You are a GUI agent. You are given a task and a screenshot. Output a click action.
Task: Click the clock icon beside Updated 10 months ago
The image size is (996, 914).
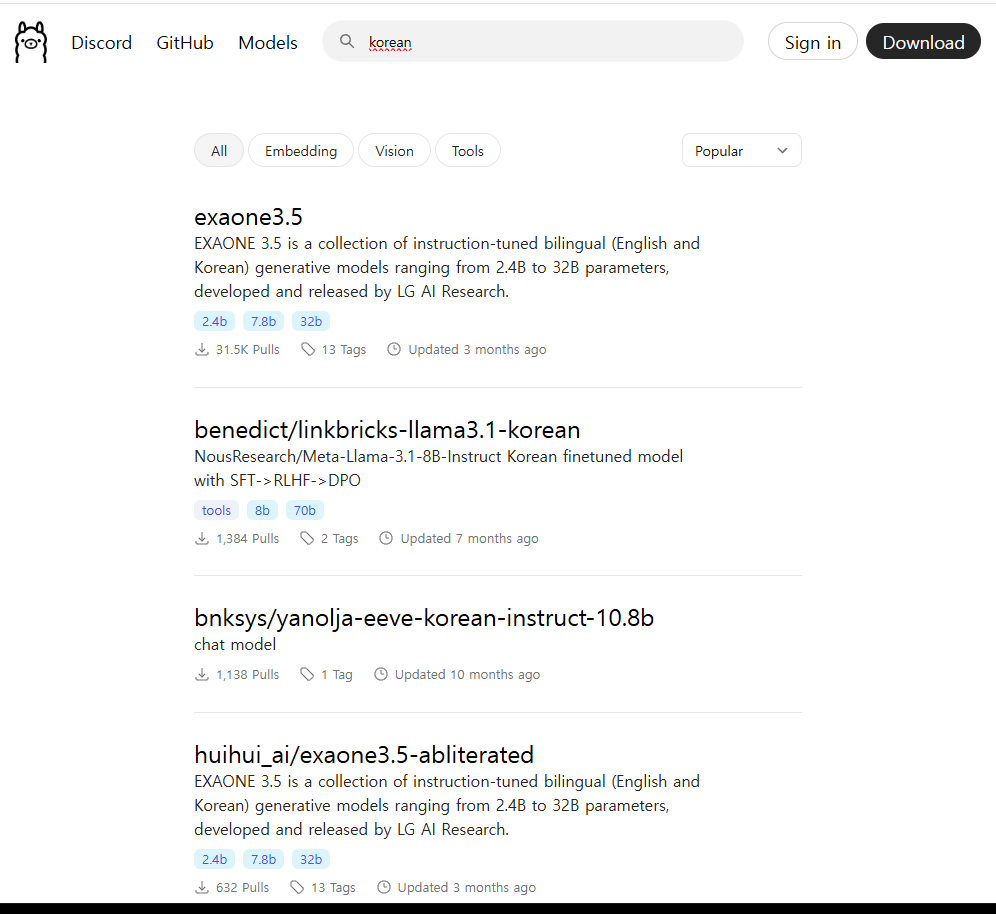pyautogui.click(x=380, y=675)
